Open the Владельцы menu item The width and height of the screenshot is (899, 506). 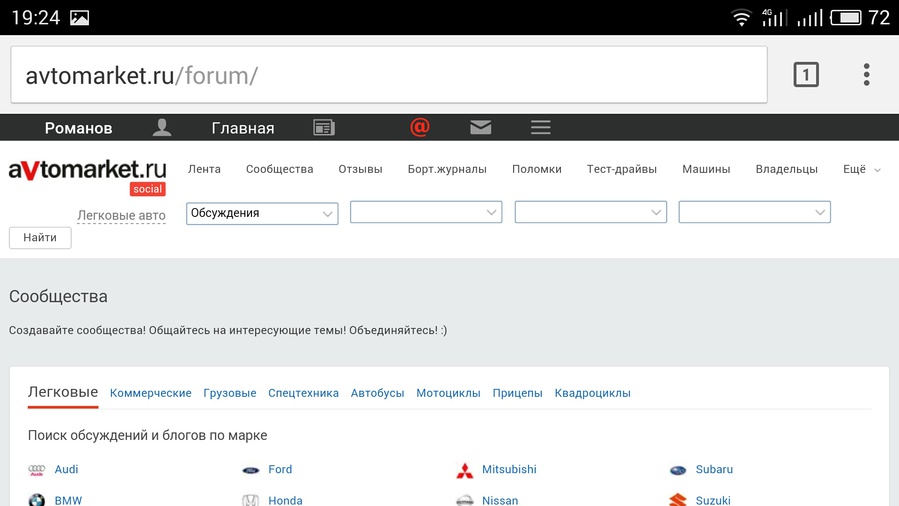coord(786,169)
